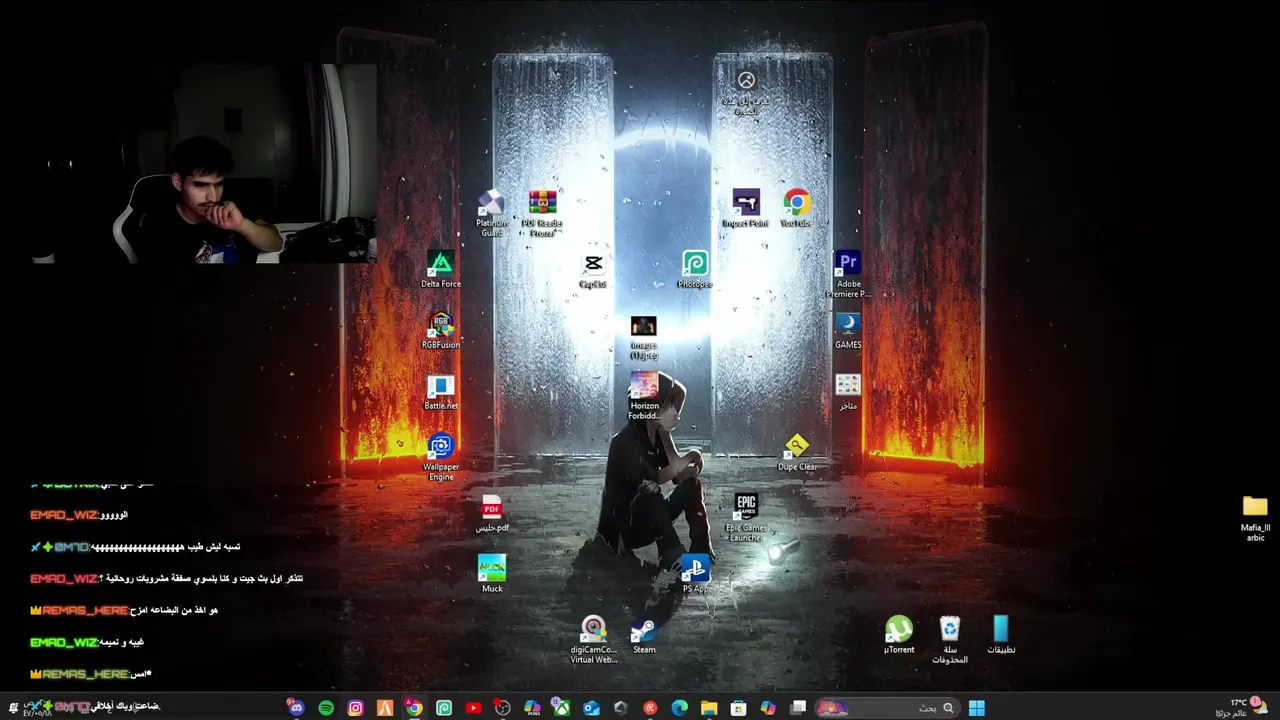Open Photopea from the taskbar
1280x720 pixels.
point(444,708)
